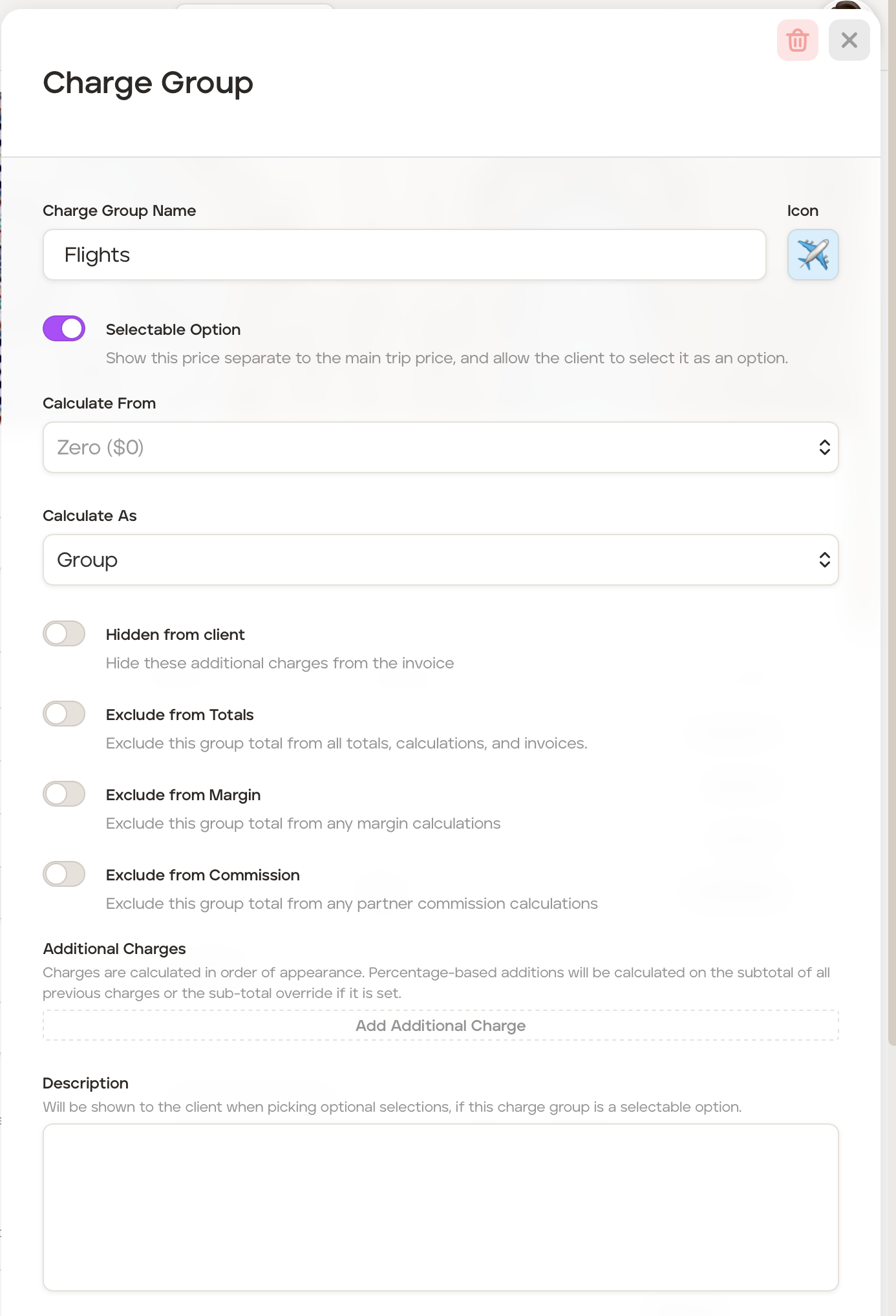
Task: Turn on Exclude from Totals
Action: coord(64,714)
